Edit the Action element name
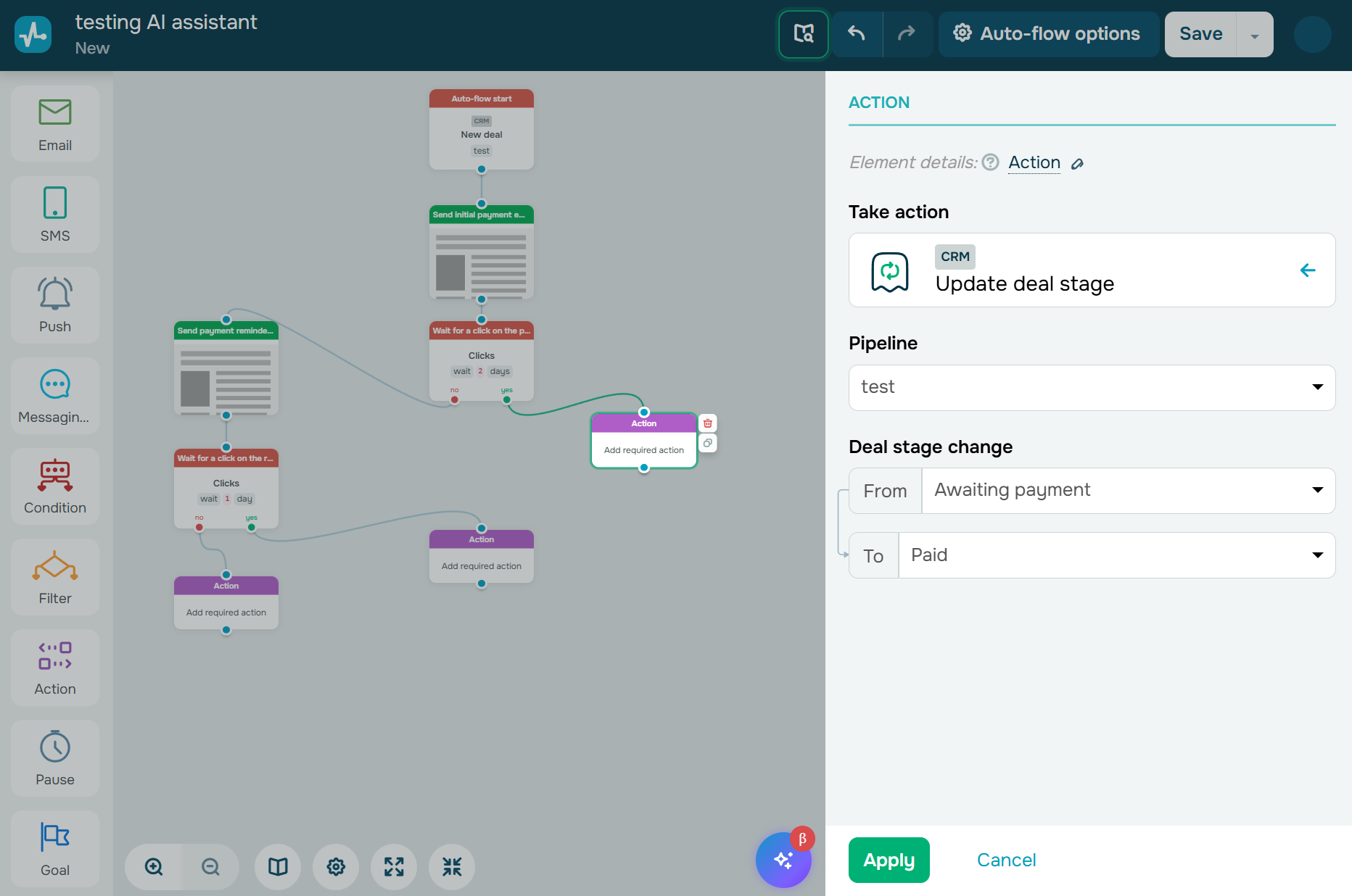 click(x=1078, y=164)
